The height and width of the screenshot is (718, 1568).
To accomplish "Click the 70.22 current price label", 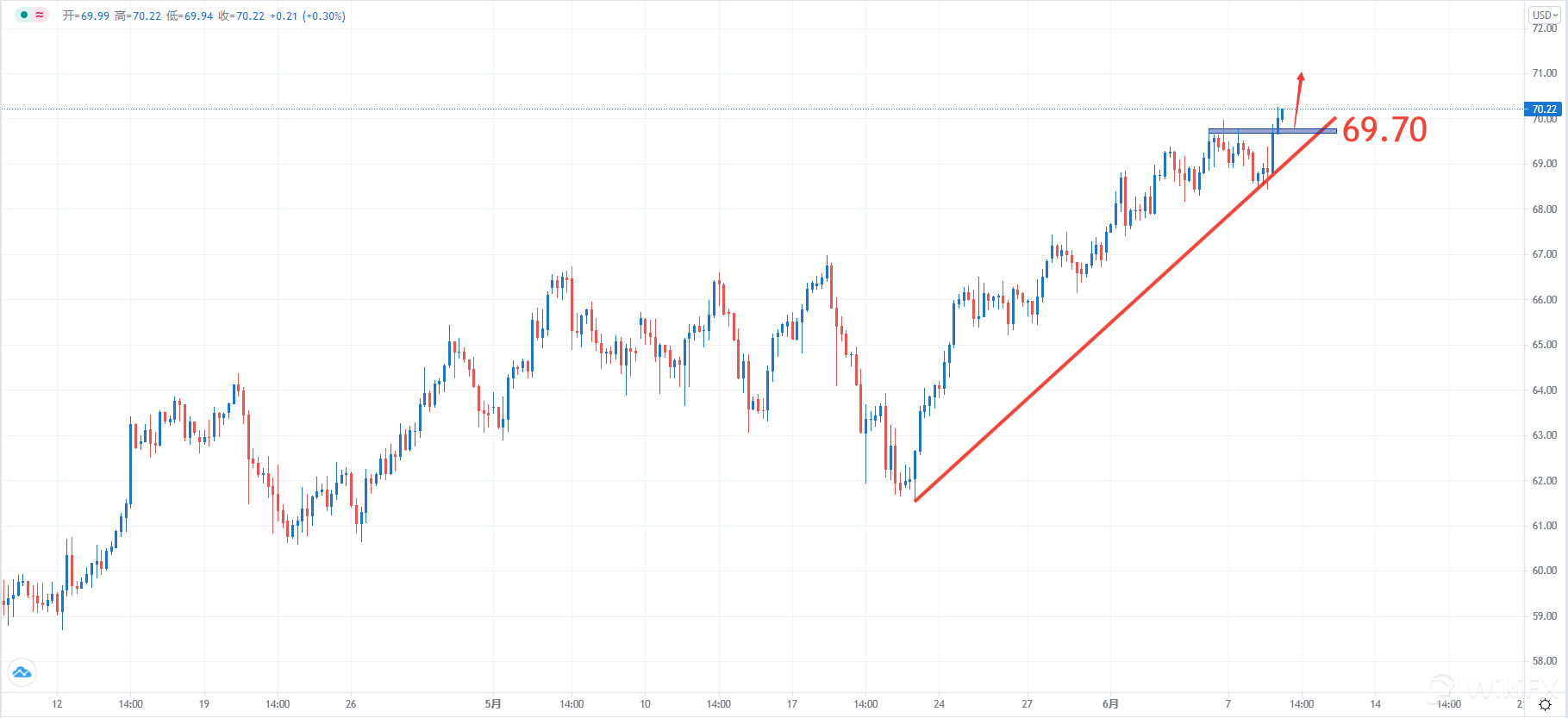I will tap(1544, 109).
